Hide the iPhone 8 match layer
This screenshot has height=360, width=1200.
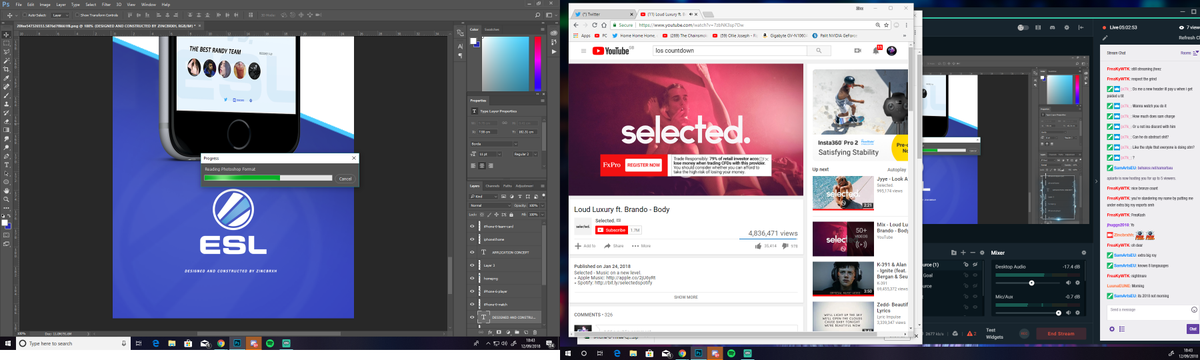click(472, 304)
